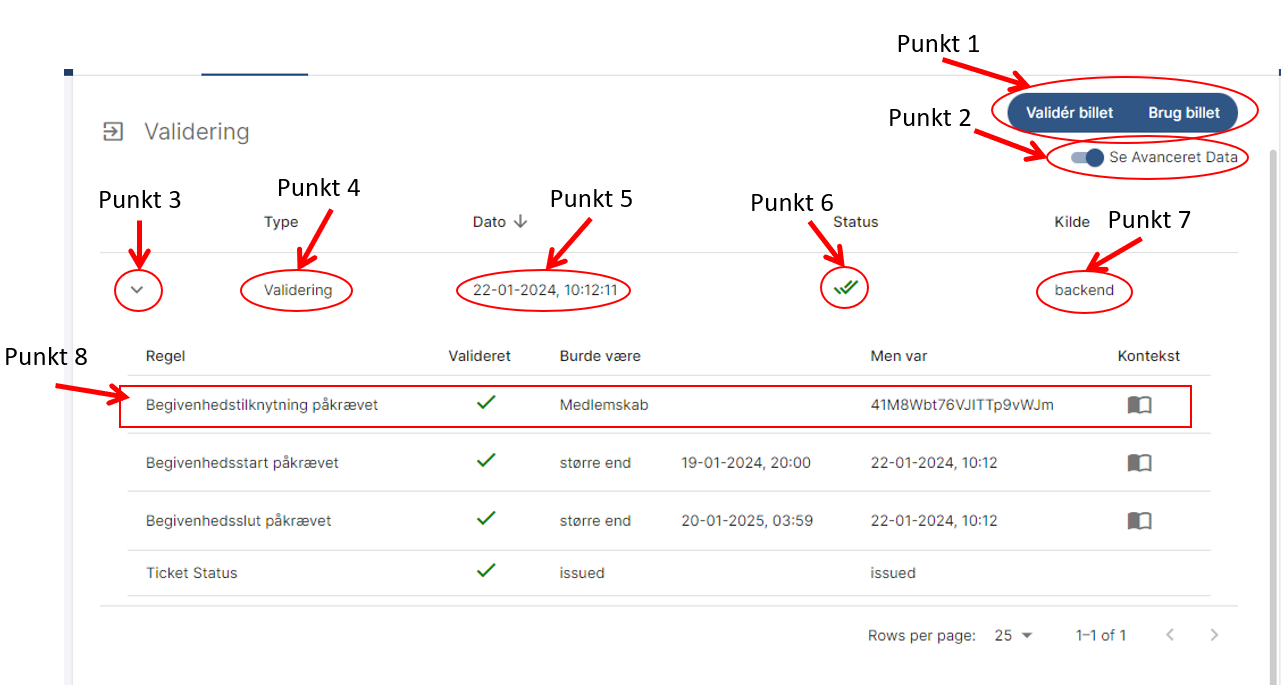Image resolution: width=1281 pixels, height=685 pixels.
Task: Select the Ticket Status rule row
Action: (x=192, y=573)
